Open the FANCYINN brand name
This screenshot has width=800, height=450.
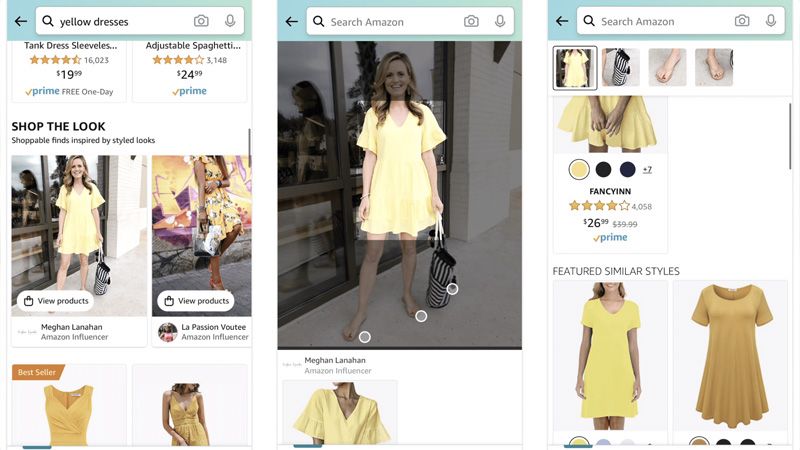click(x=610, y=191)
